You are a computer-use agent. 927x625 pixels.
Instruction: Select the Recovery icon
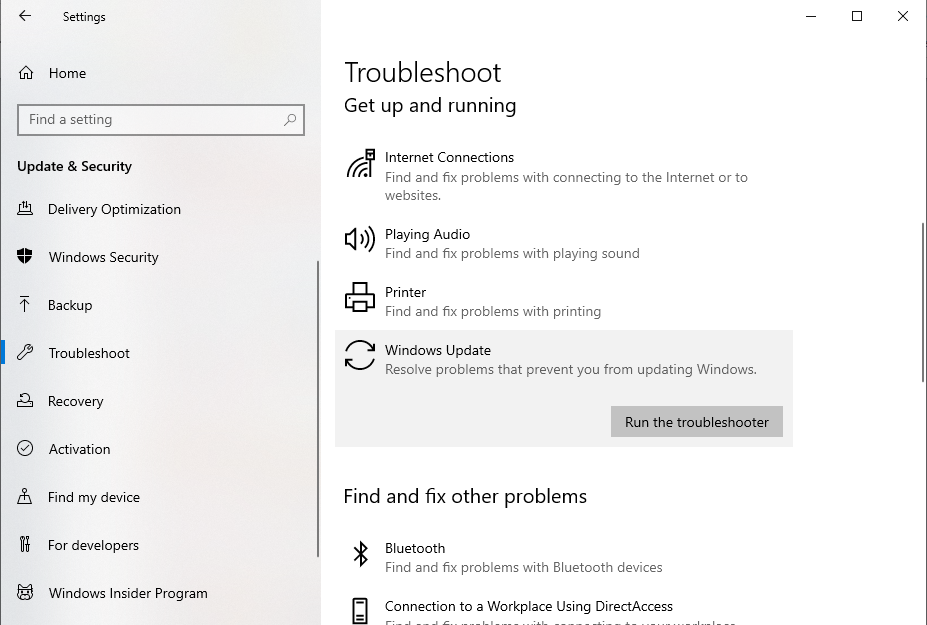click(25, 400)
